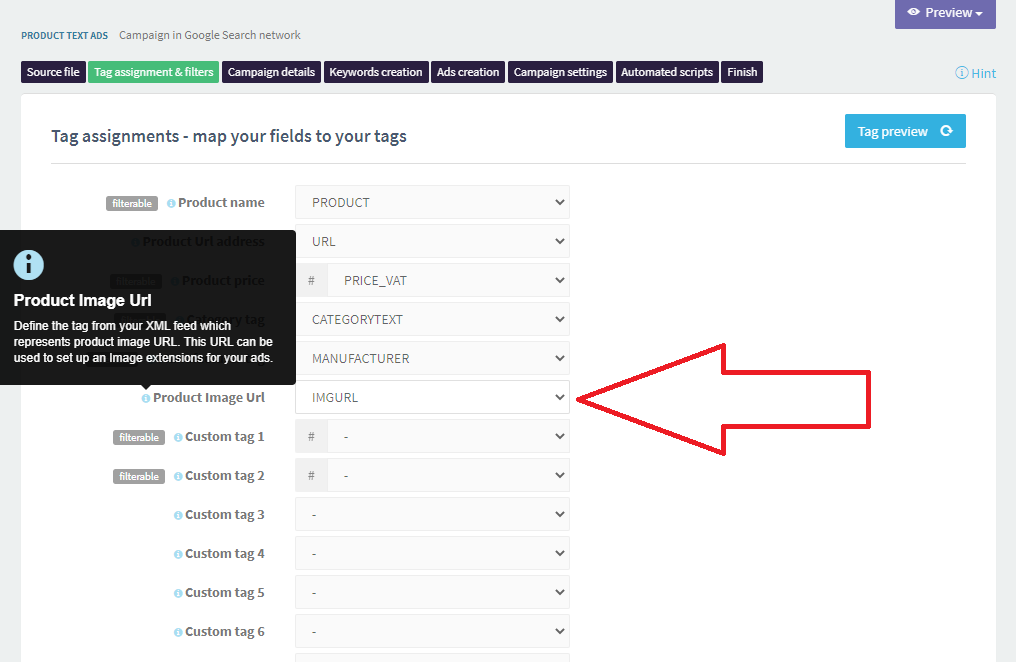Toggle the filterable badge for Custom tag 2
1016x662 pixels.
coord(138,476)
